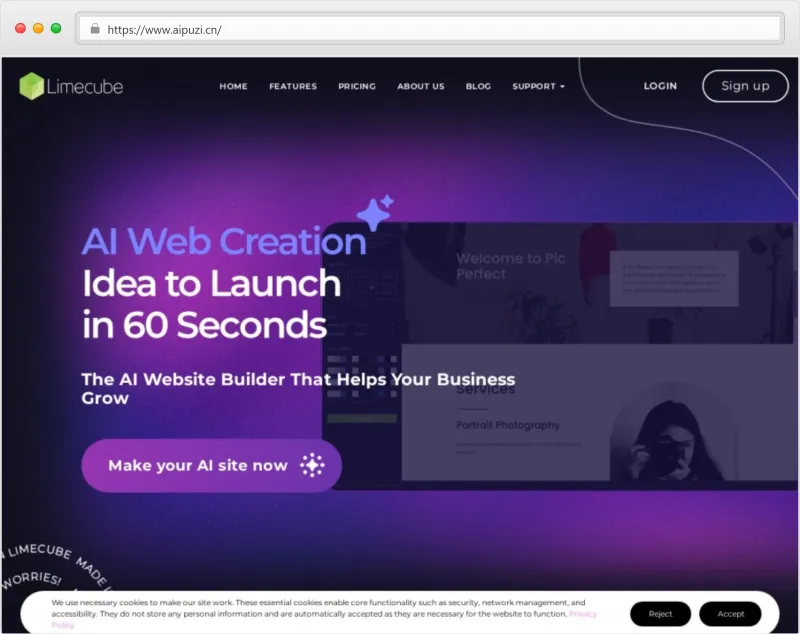This screenshot has height=634, width=800.
Task: Click the browser URL address field
Action: coord(430,29)
